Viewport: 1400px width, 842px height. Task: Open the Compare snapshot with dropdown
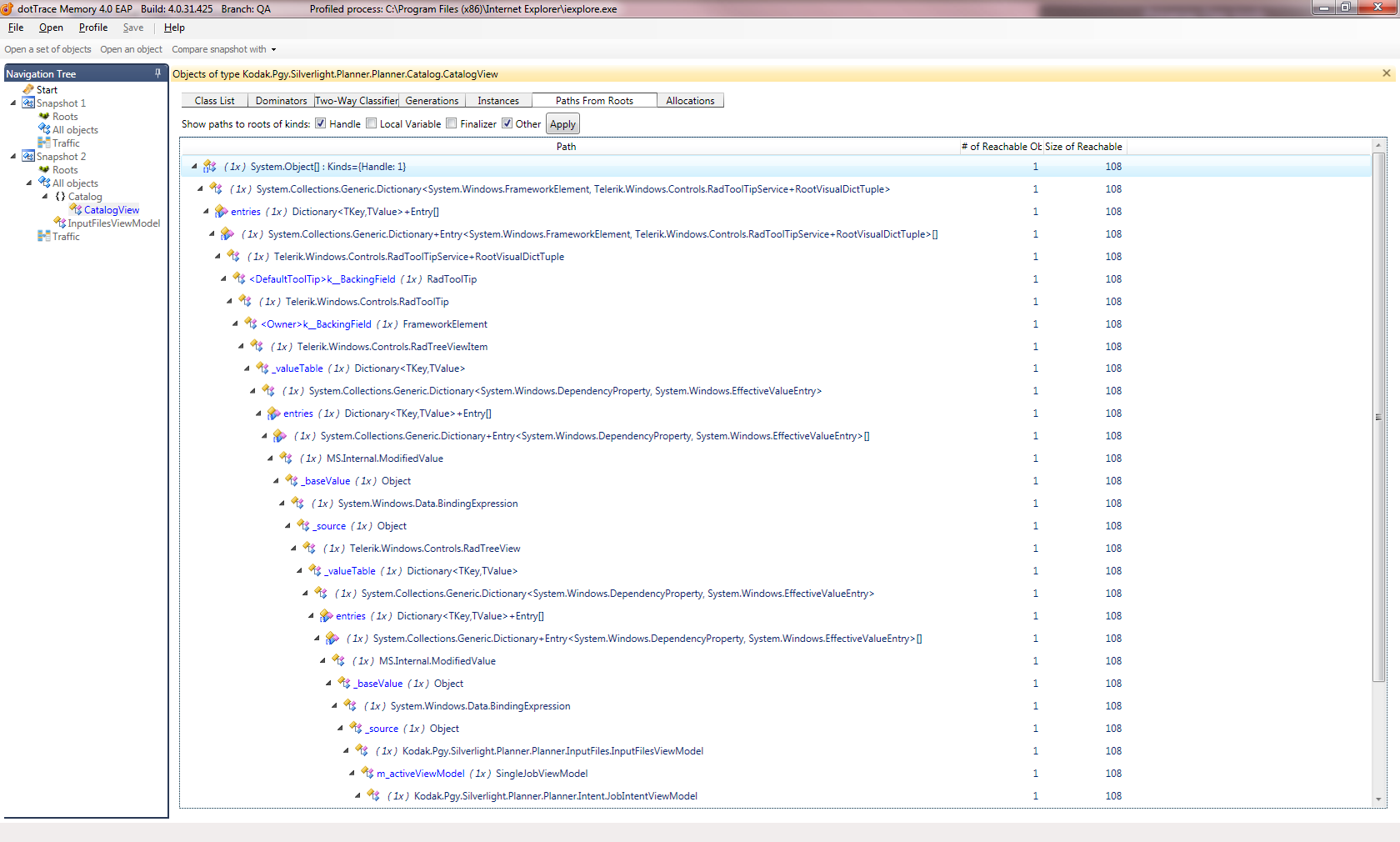click(224, 50)
